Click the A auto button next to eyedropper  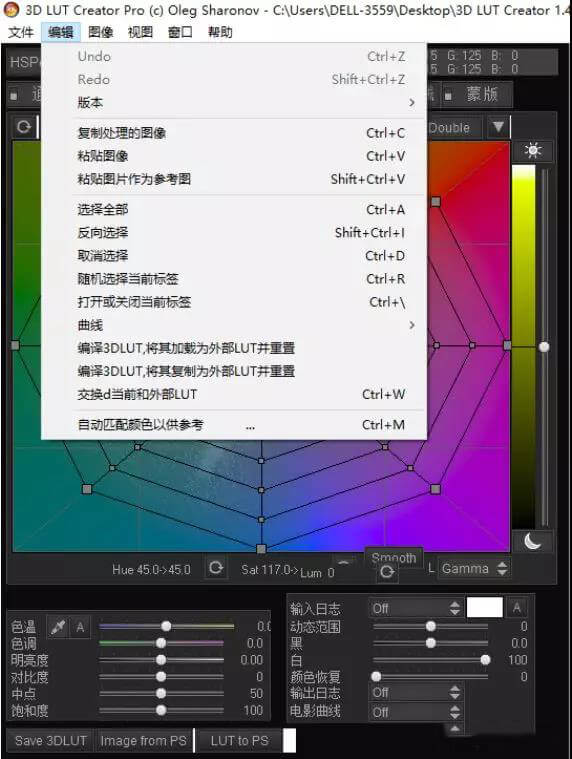tap(80, 627)
